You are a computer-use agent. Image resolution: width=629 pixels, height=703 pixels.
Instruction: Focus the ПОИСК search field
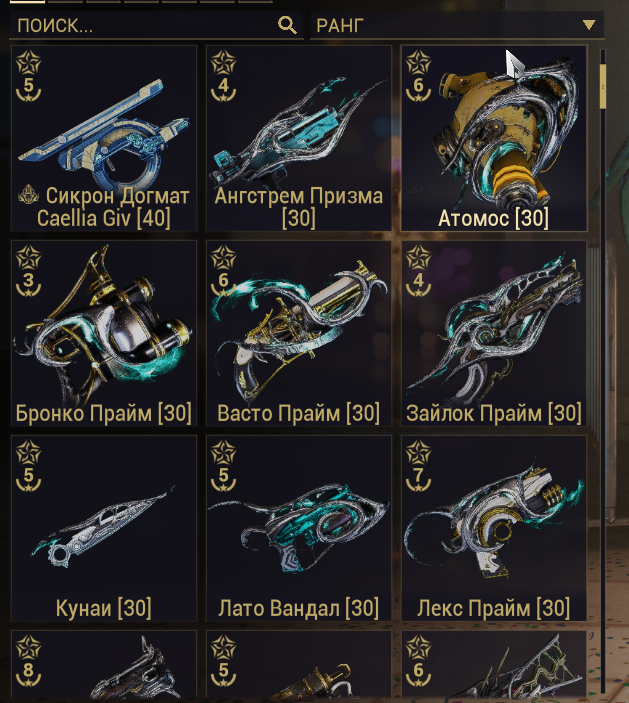click(x=156, y=26)
